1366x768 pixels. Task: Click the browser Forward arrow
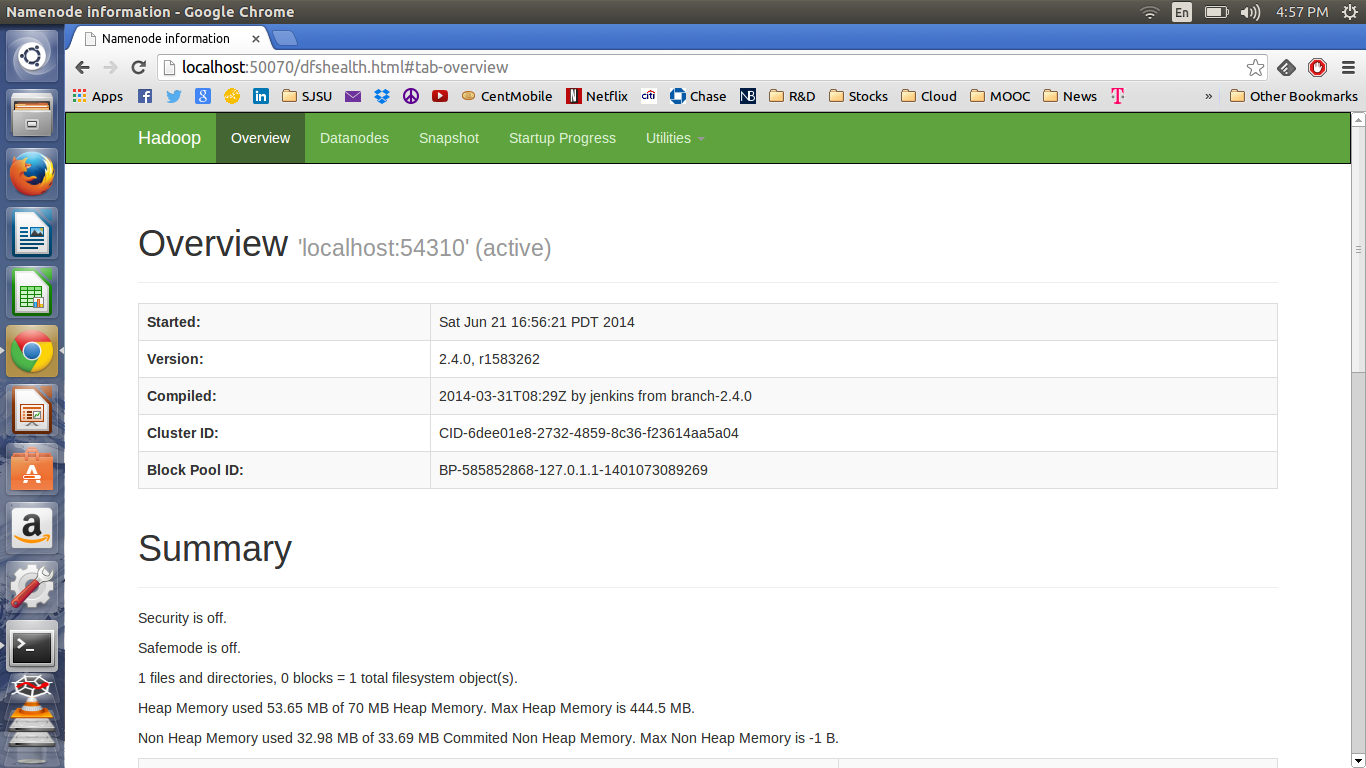(111, 67)
